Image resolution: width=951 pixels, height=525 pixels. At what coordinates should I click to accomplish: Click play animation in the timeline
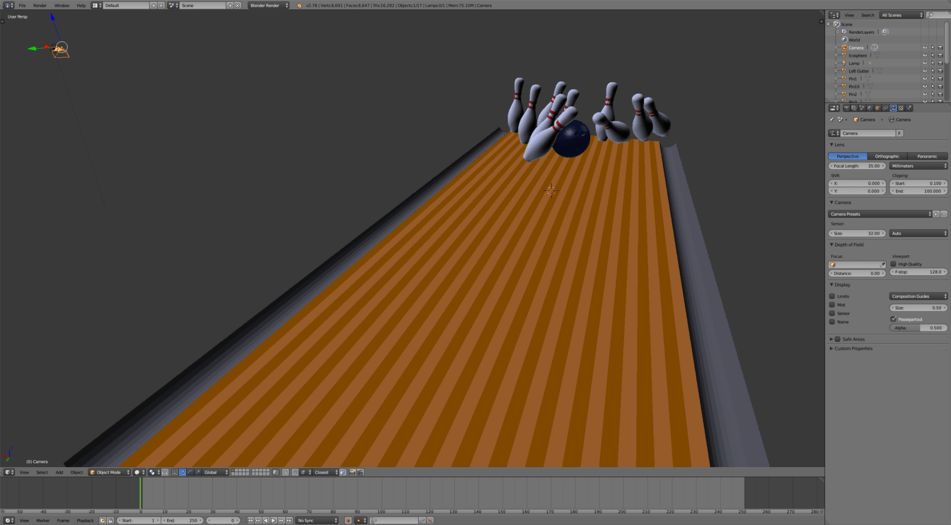(274, 520)
